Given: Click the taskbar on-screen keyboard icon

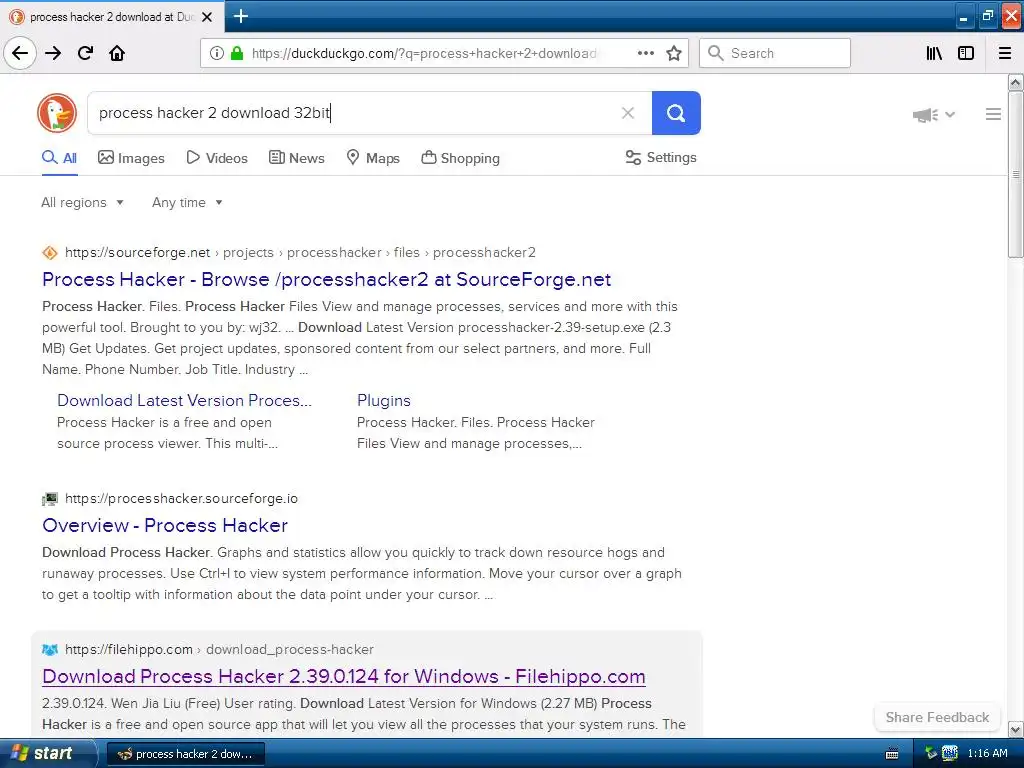Looking at the screenshot, I should [x=891, y=754].
